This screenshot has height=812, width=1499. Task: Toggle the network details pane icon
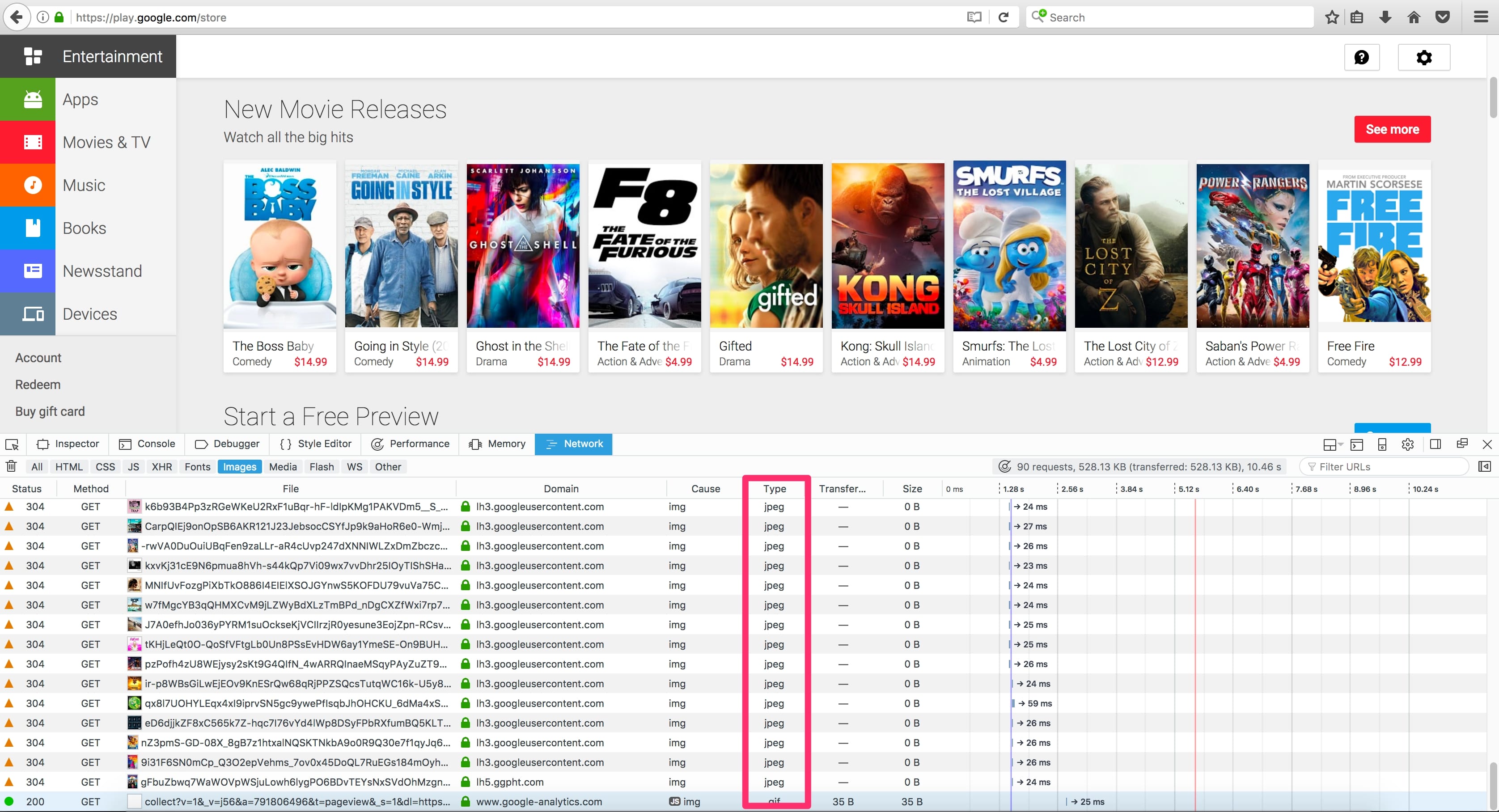[1484, 466]
